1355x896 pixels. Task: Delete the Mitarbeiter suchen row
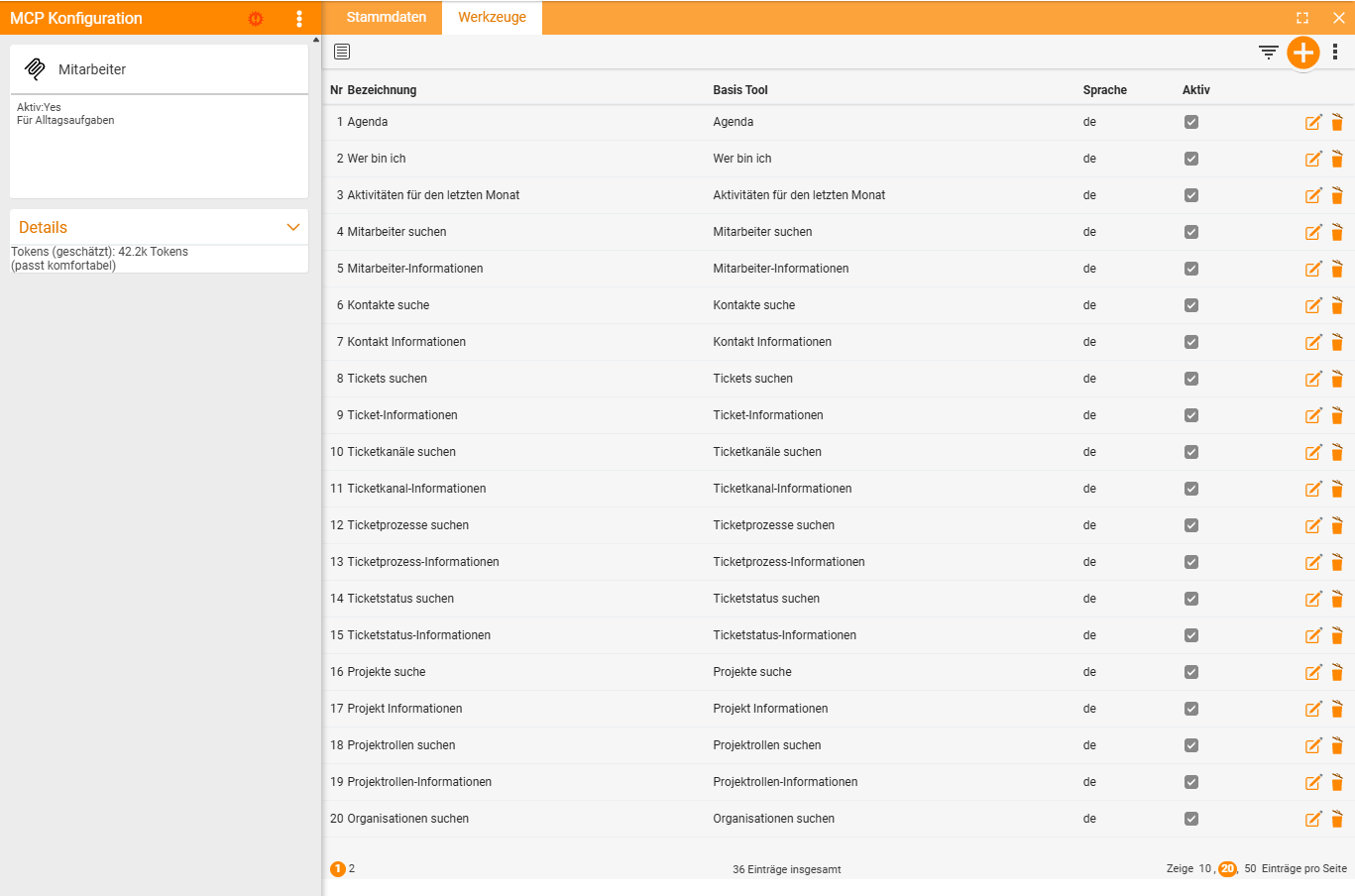point(1337,232)
